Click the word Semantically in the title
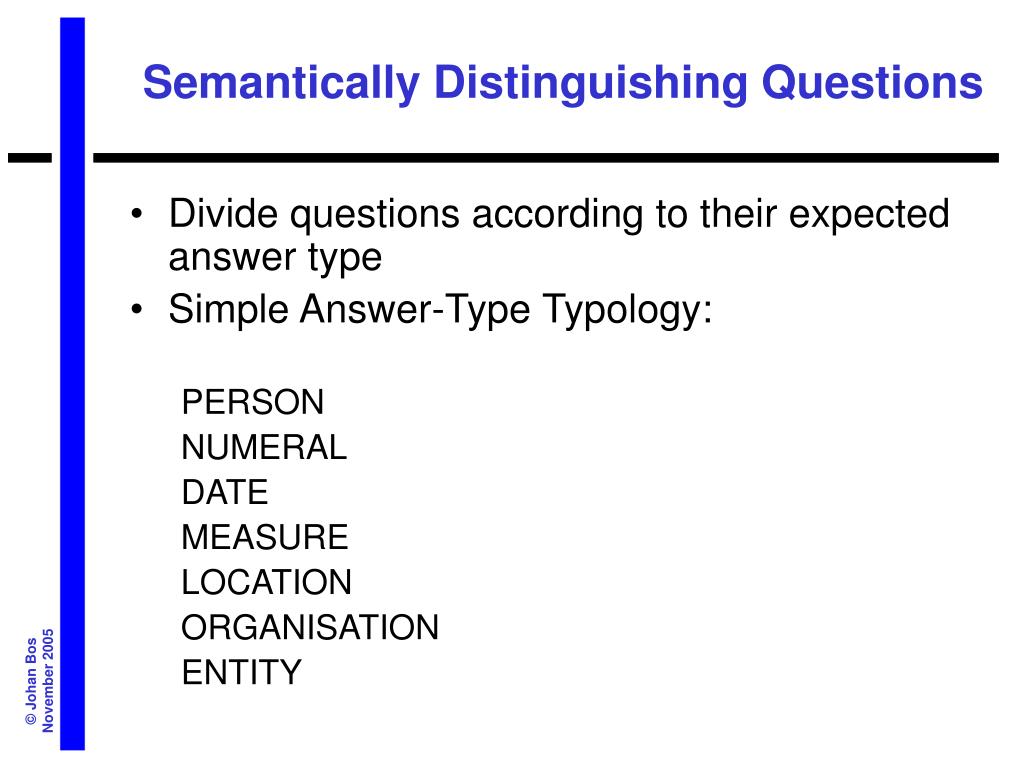Viewport: 1024px width, 768px height. pos(281,84)
